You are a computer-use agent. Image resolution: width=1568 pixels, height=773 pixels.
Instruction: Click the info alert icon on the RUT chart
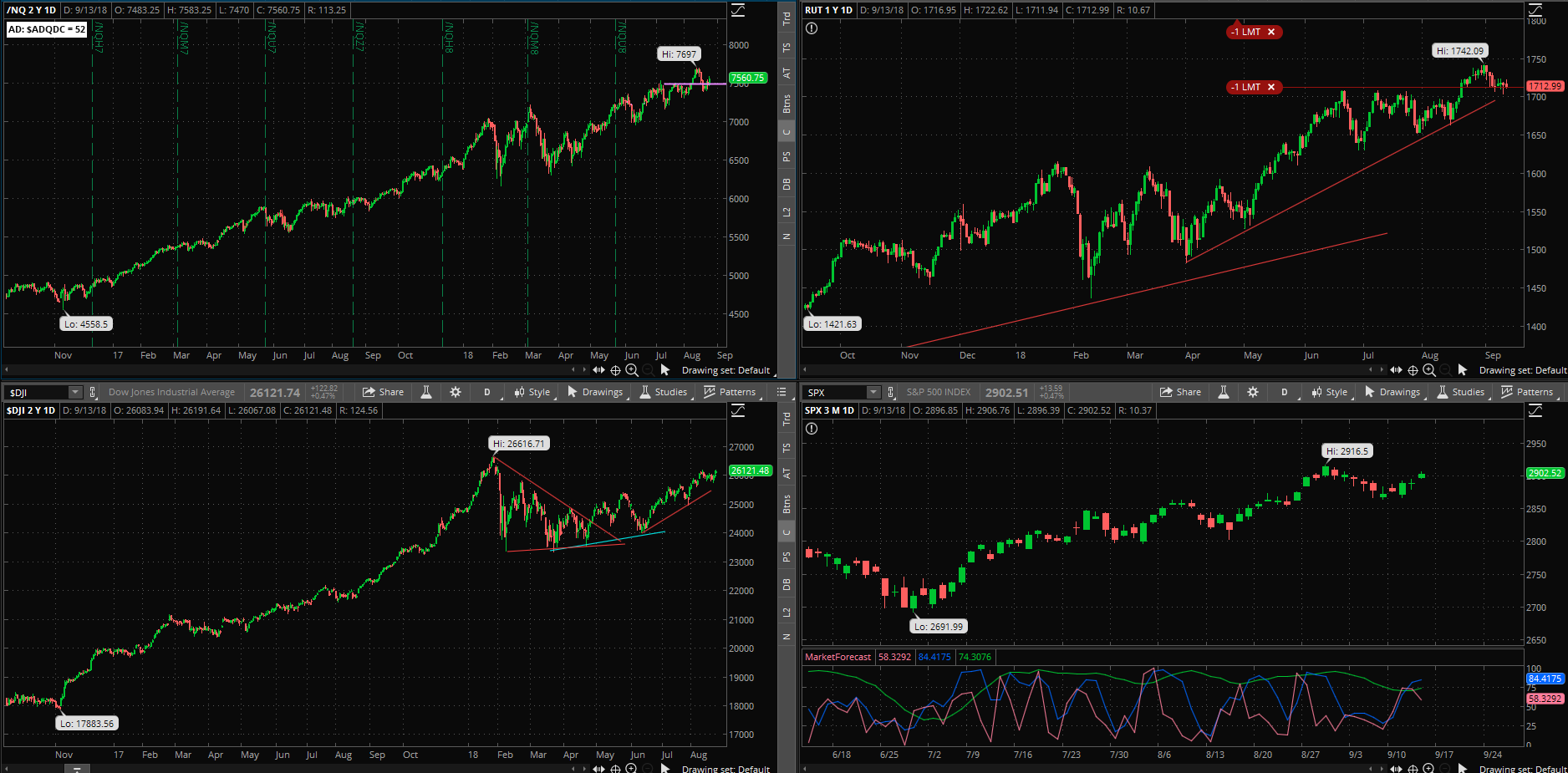point(812,28)
